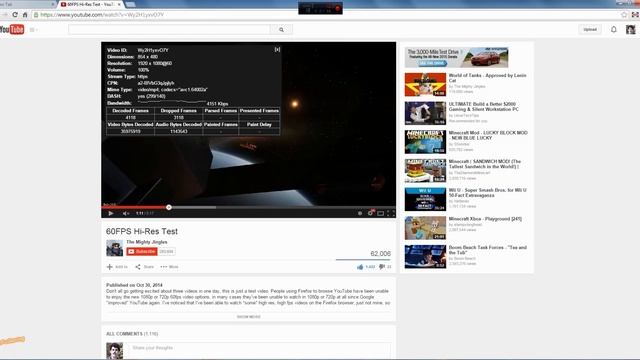Open The Mighty Jingles channel avatar
Image resolution: width=640 pixels, height=360 pixels.
114,248
